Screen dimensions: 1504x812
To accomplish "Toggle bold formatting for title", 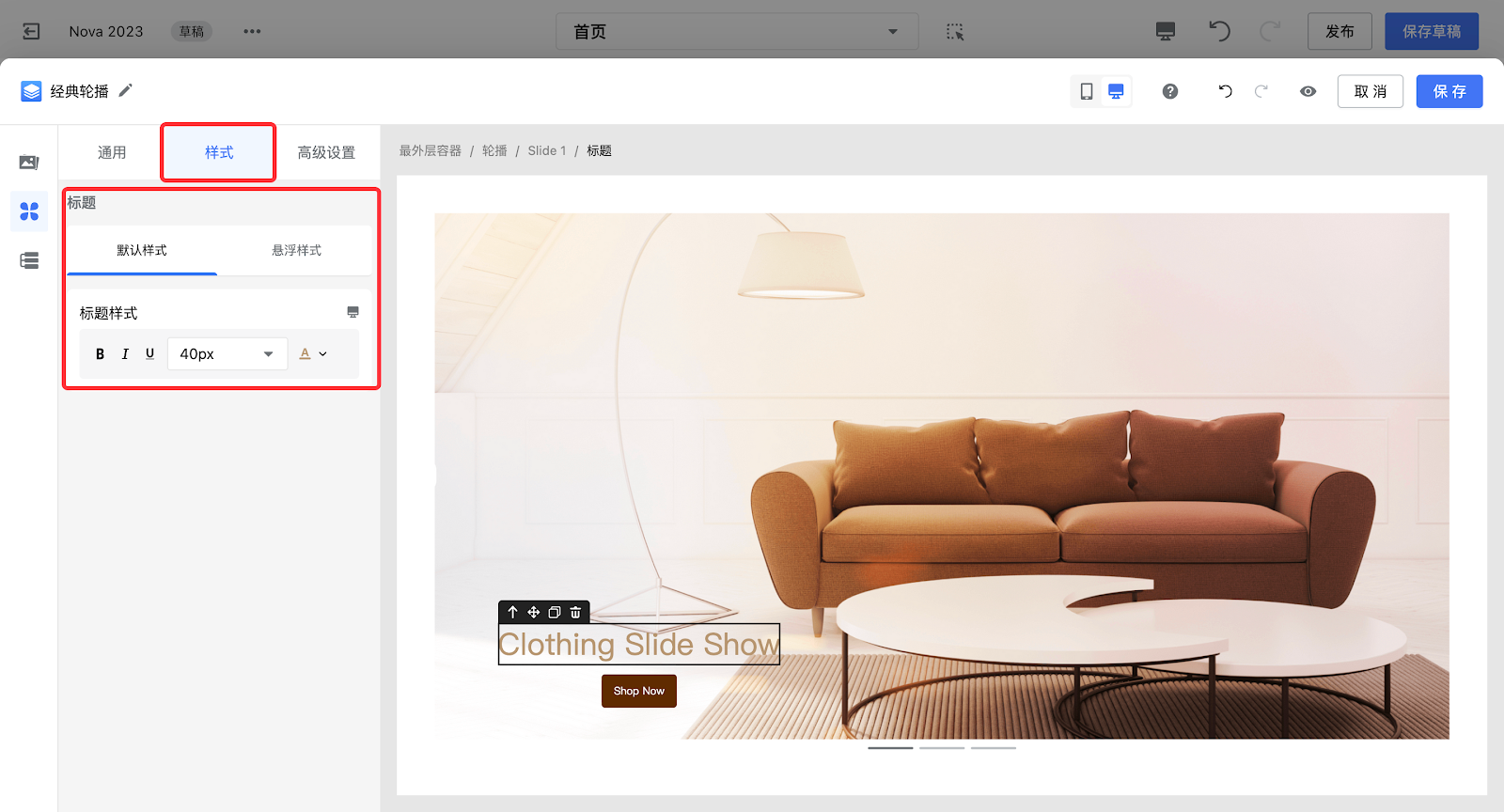I will point(100,354).
